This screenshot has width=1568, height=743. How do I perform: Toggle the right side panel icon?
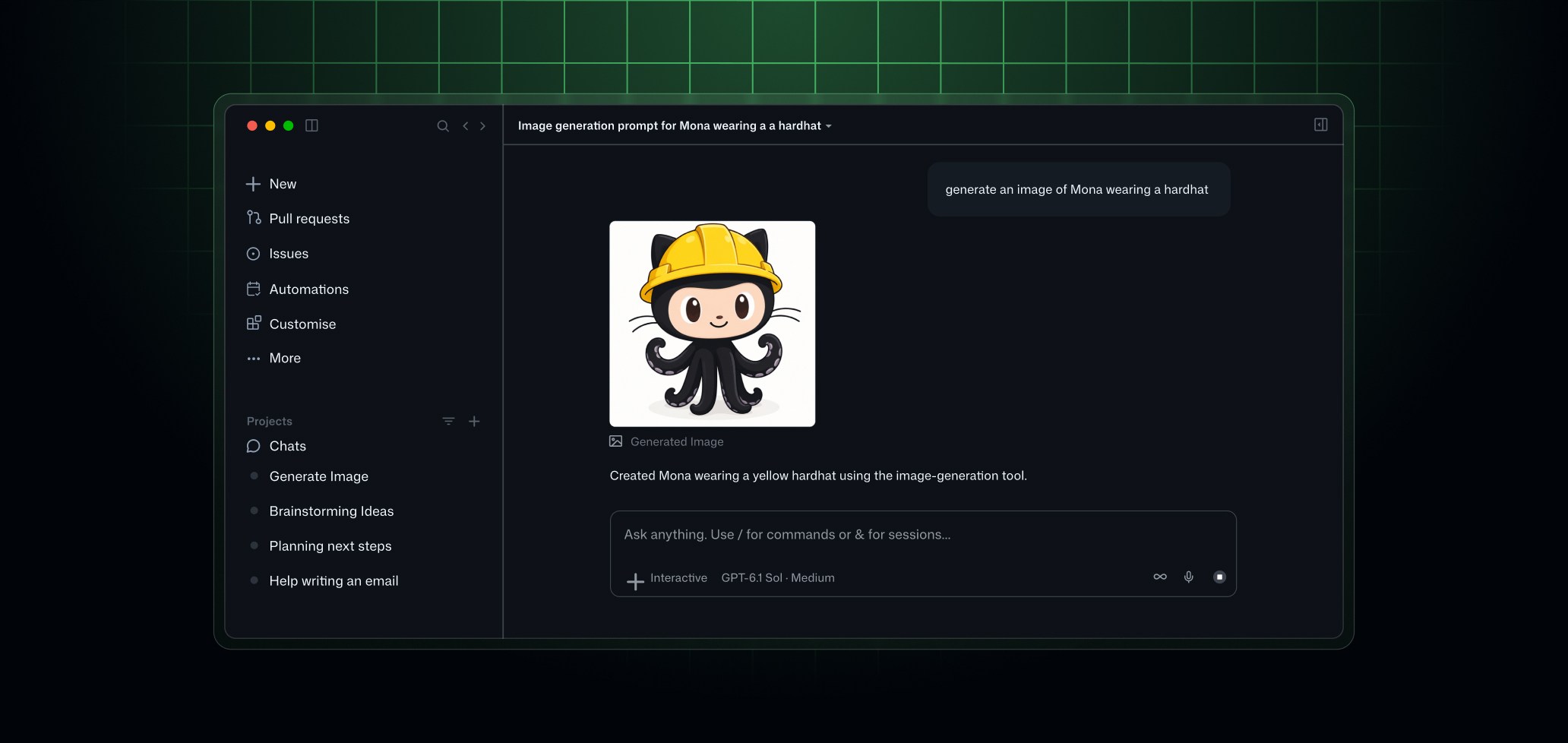[1321, 125]
